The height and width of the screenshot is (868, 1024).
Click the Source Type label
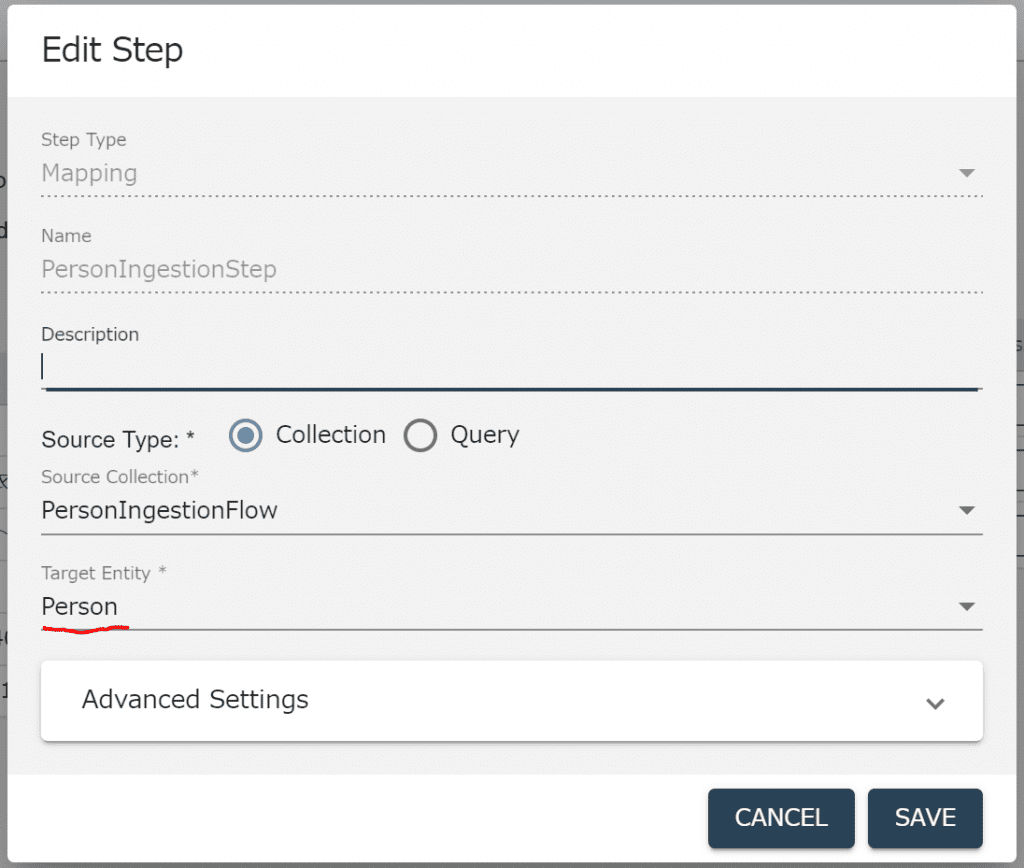(118, 439)
